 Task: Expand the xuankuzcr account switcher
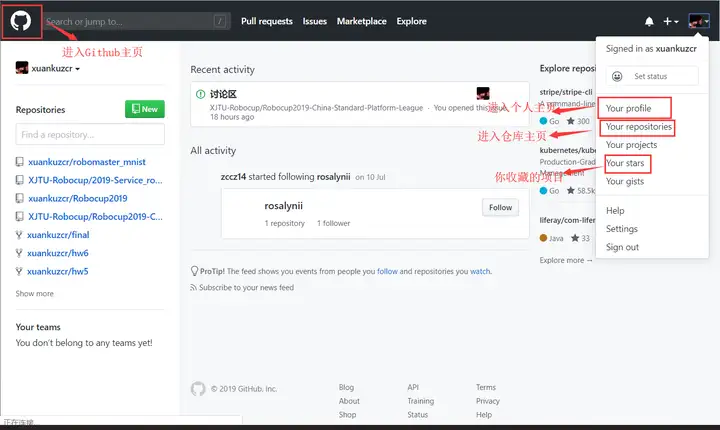click(x=48, y=68)
